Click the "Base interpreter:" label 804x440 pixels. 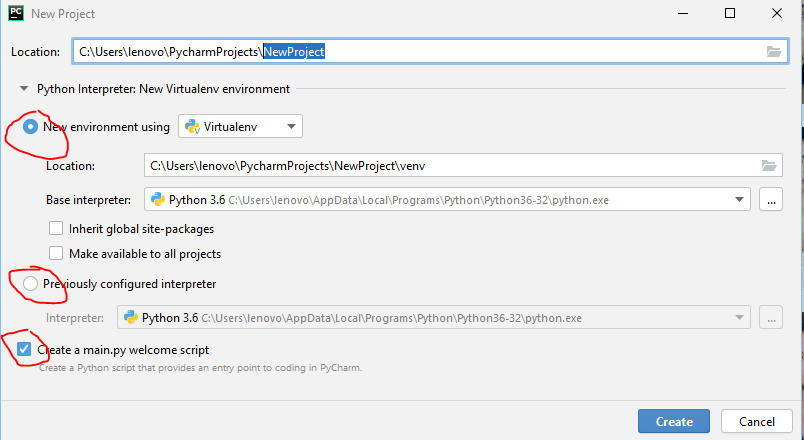pyautogui.click(x=88, y=199)
